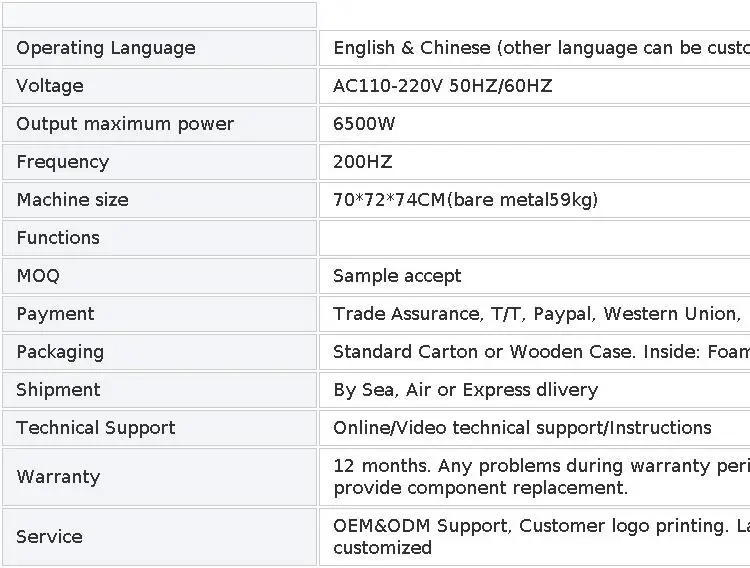Image resolution: width=750 pixels, height=568 pixels.
Task: Select the Functions row label
Action: coord(58,238)
